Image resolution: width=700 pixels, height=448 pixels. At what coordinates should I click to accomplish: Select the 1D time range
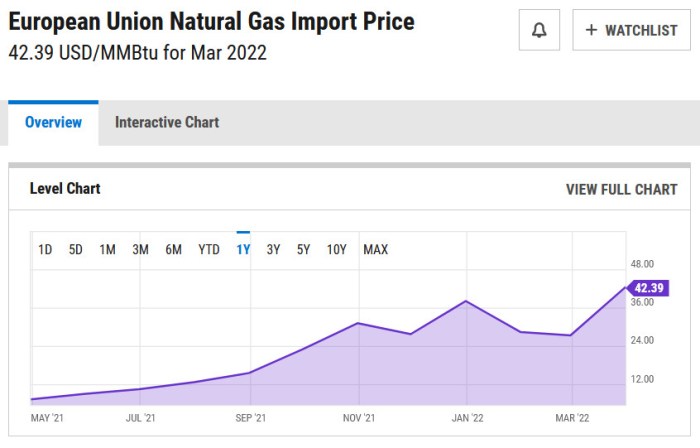click(x=45, y=249)
